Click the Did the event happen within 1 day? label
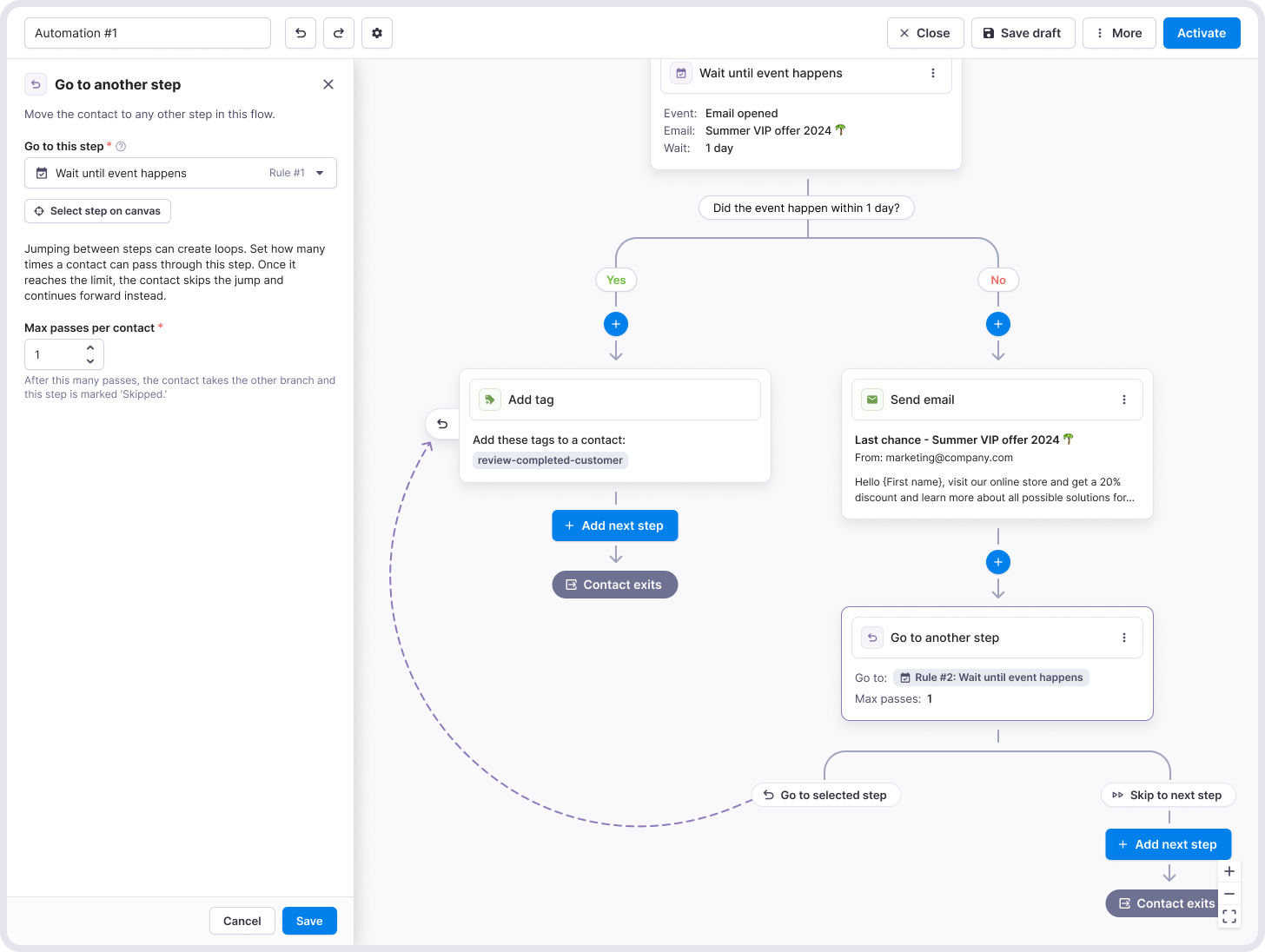This screenshot has width=1265, height=952. [x=806, y=208]
